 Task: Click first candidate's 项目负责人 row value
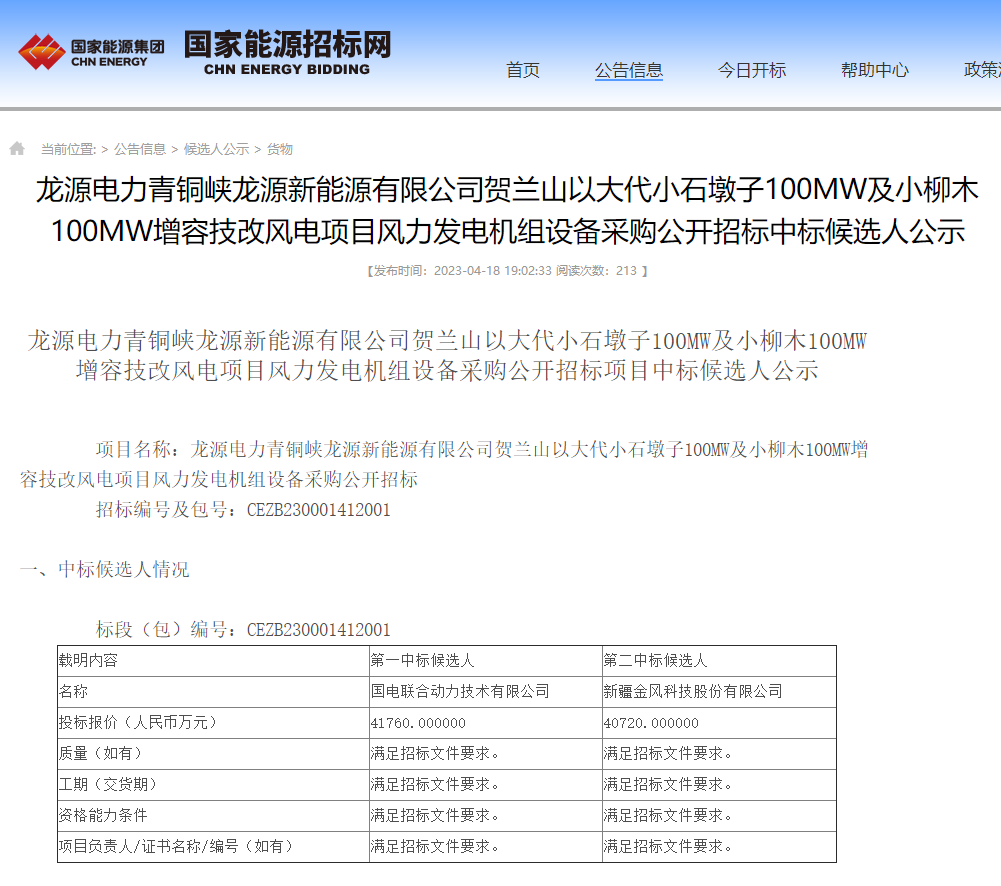point(486,847)
